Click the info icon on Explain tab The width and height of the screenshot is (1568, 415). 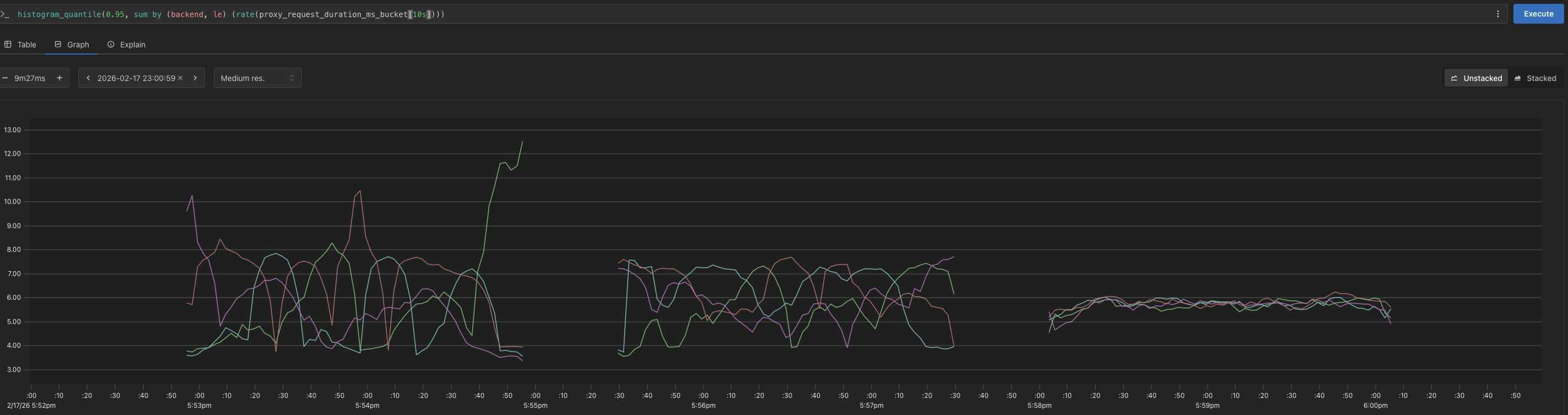(x=111, y=45)
